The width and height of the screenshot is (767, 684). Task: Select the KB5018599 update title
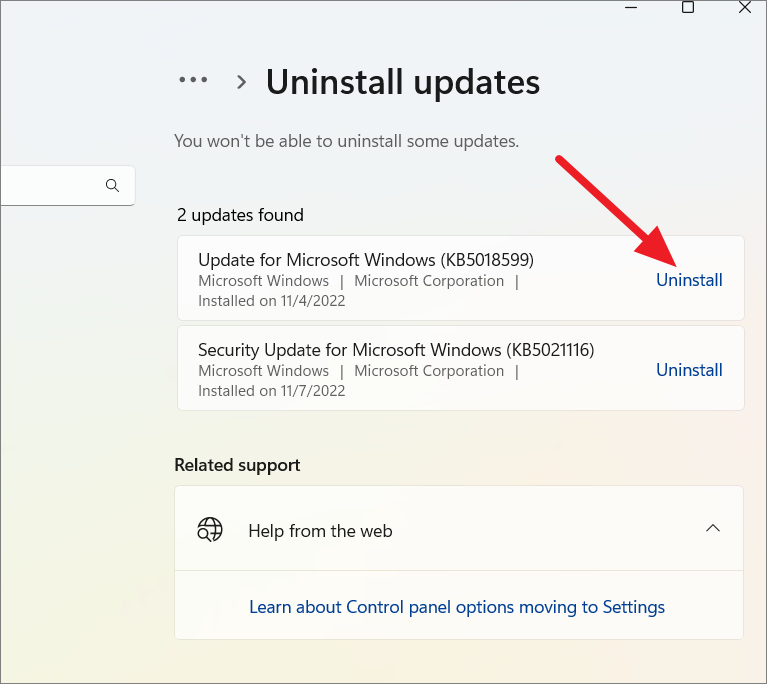click(365, 260)
